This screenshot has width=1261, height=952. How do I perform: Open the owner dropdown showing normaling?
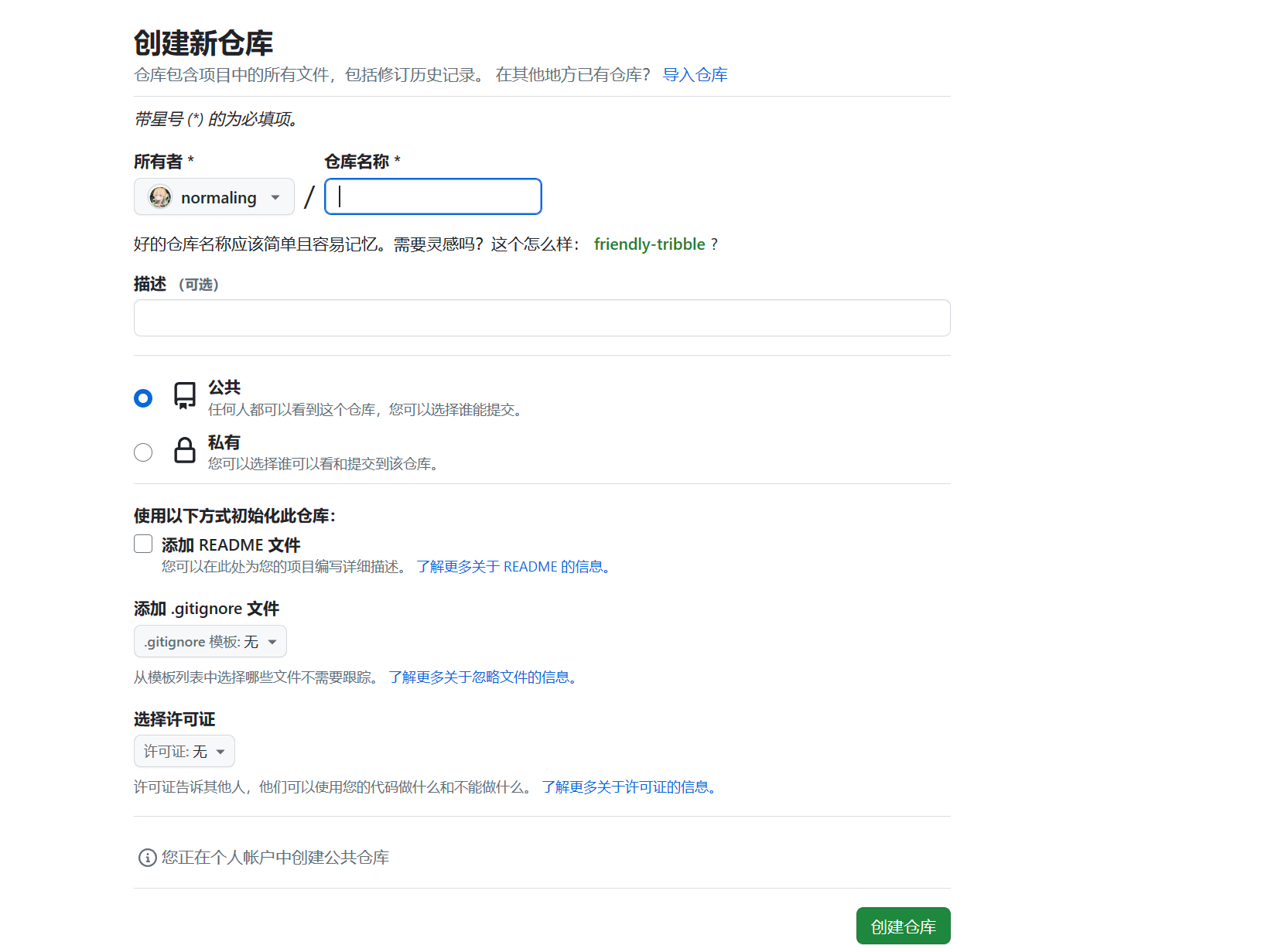coord(214,197)
